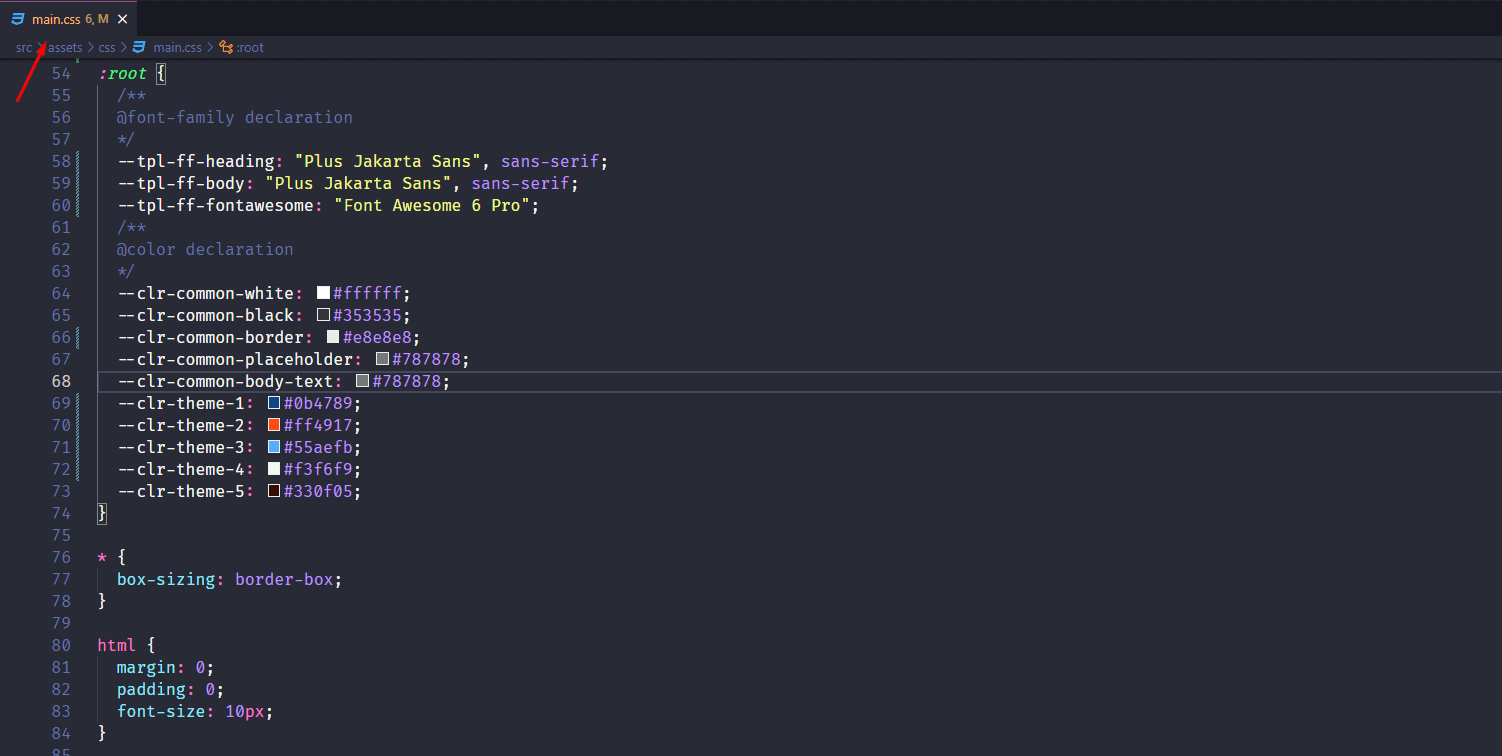Click line number 68 in gutter
Viewport: 1502px width, 756px height.
pyautogui.click(x=61, y=381)
